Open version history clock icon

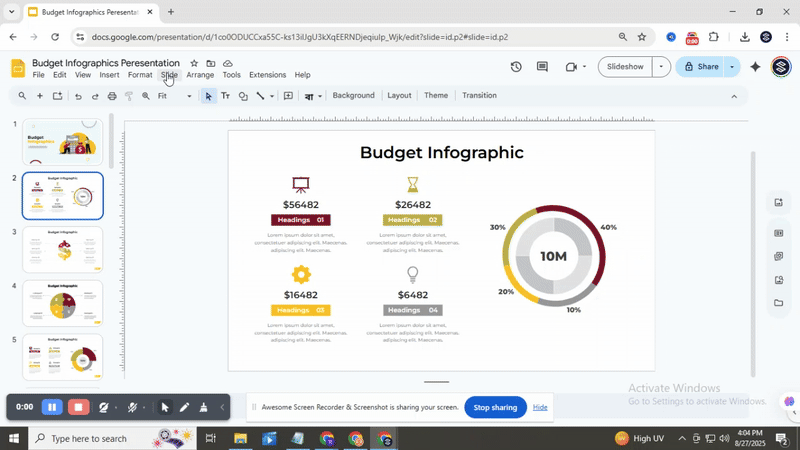pyautogui.click(x=516, y=67)
